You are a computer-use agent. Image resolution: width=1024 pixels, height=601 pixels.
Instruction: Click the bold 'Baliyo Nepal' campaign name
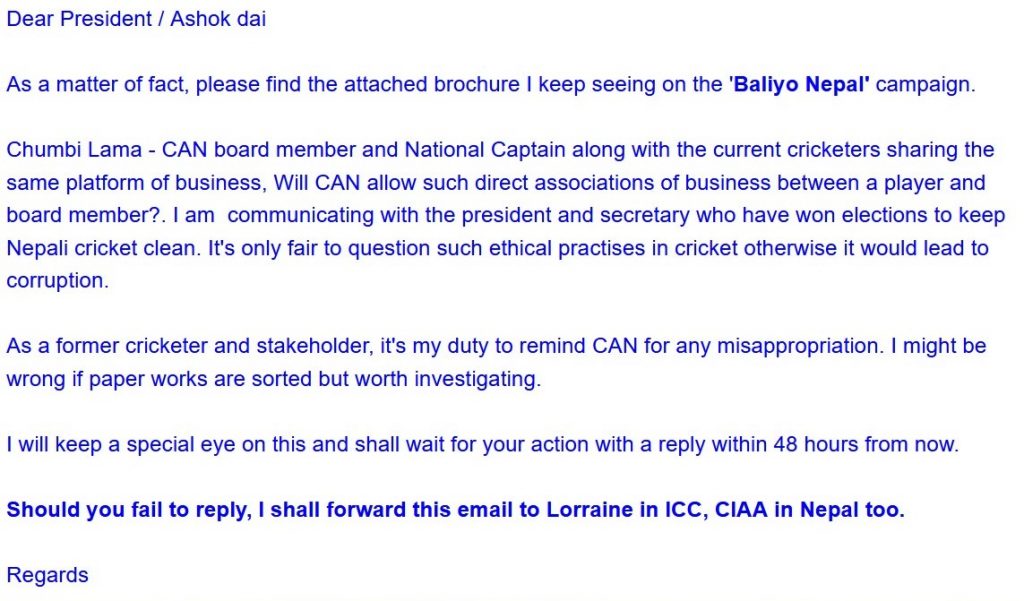click(x=800, y=84)
